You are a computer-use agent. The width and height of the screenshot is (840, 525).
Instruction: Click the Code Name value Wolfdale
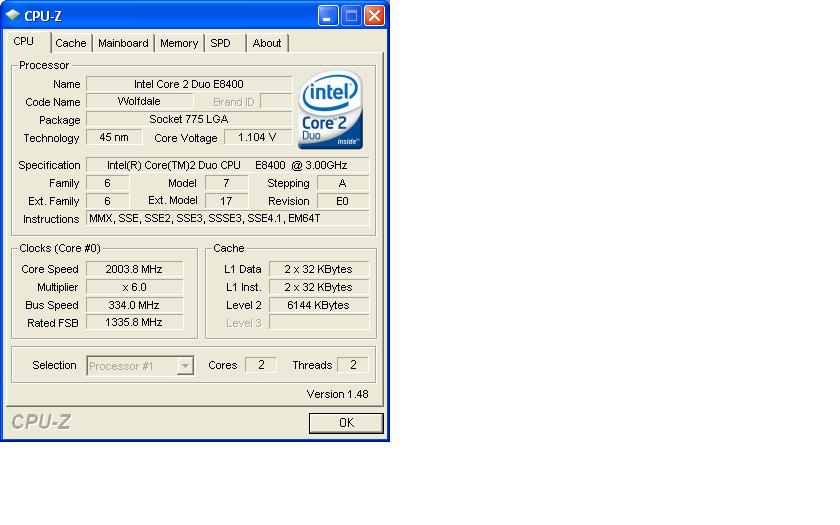tap(139, 101)
